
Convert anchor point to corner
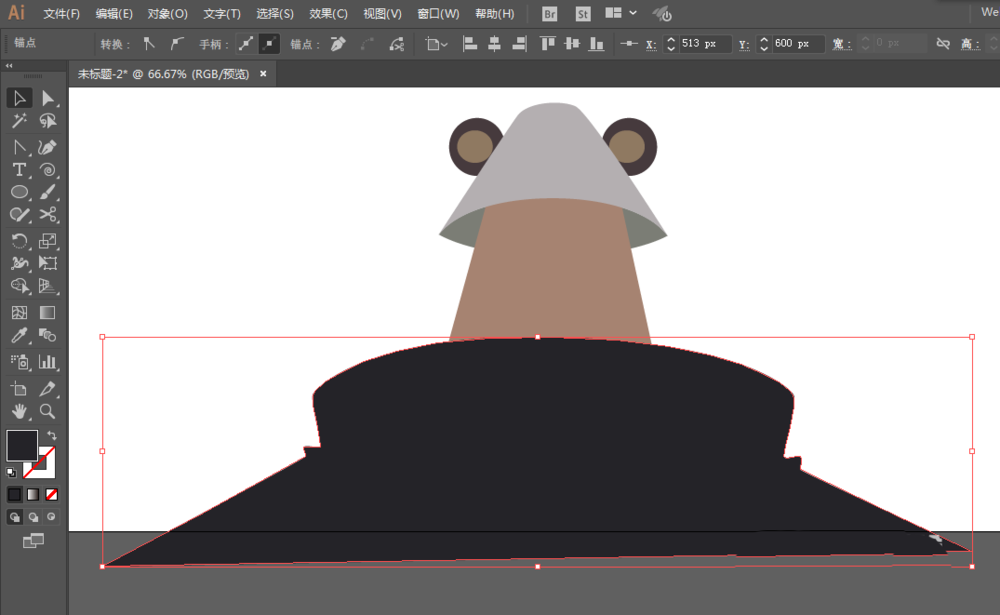tap(149, 44)
